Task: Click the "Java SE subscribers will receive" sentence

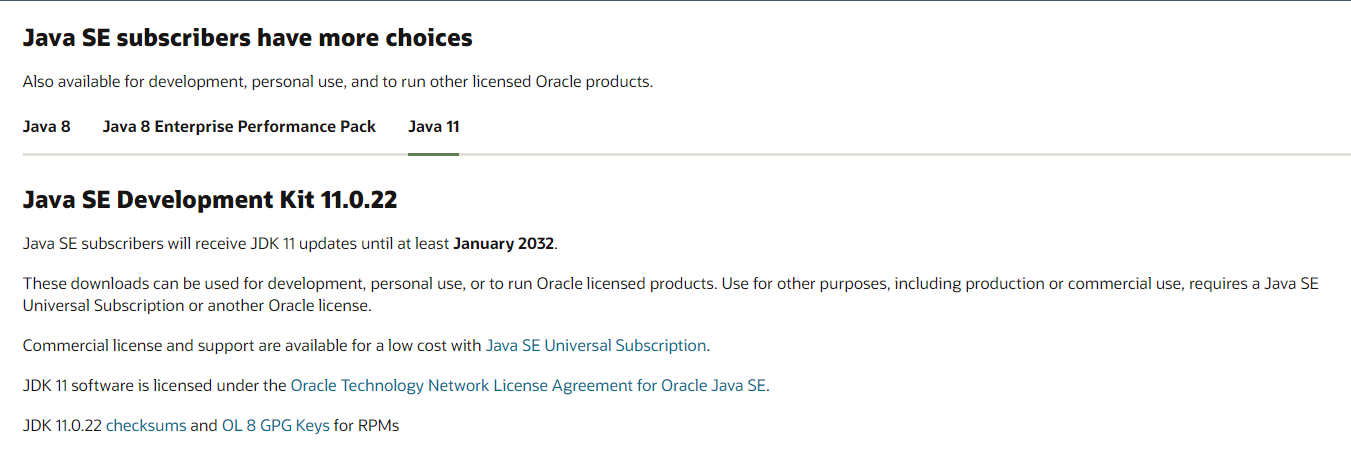Action: pyautogui.click(x=236, y=243)
